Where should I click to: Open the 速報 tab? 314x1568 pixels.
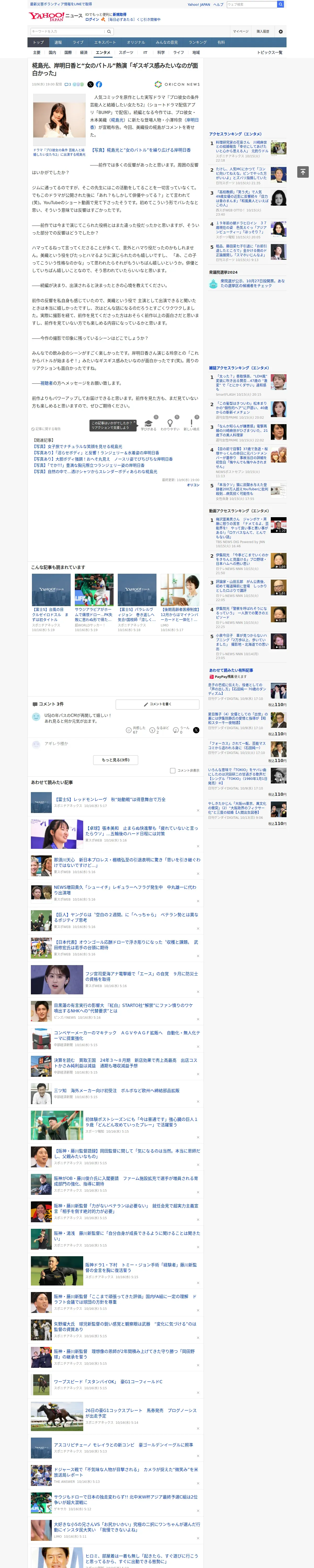pos(58,43)
